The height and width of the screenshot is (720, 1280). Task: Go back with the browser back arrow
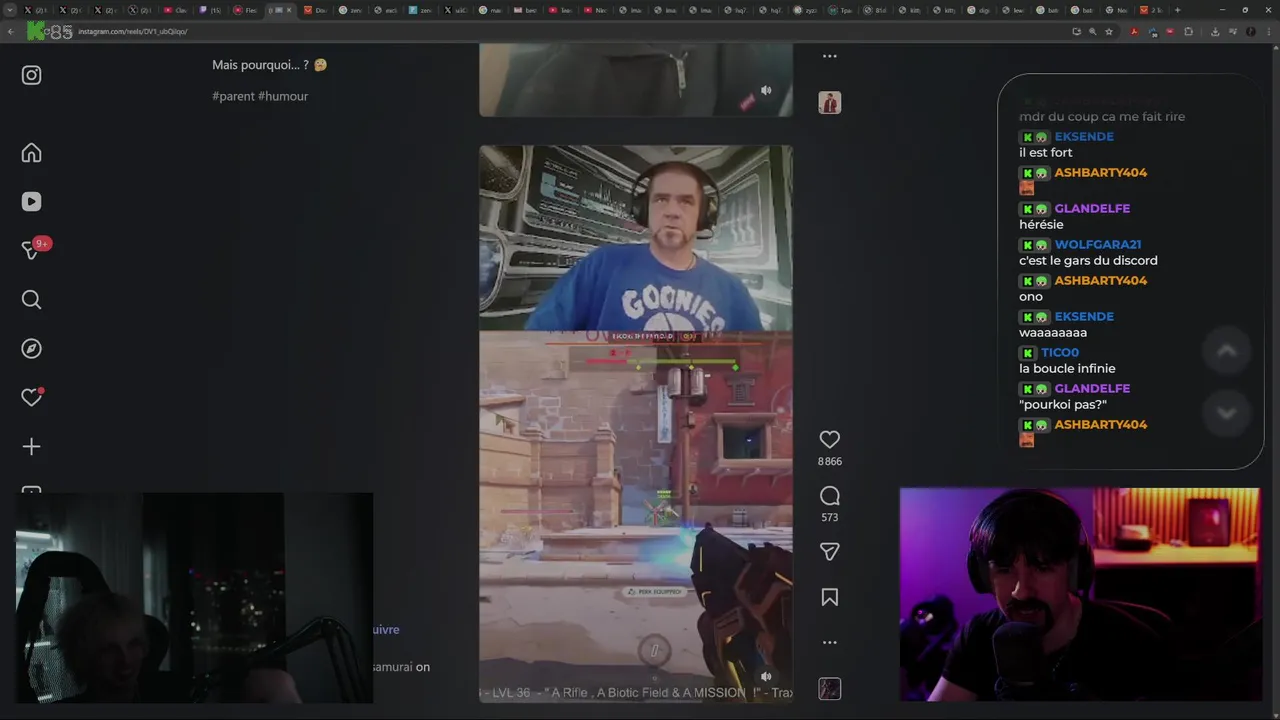pos(11,31)
